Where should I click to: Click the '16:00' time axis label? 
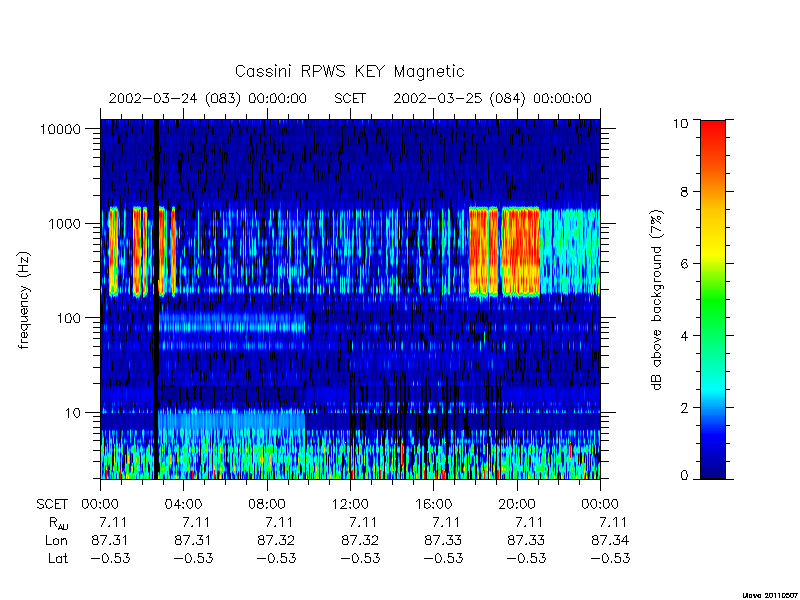tap(433, 505)
